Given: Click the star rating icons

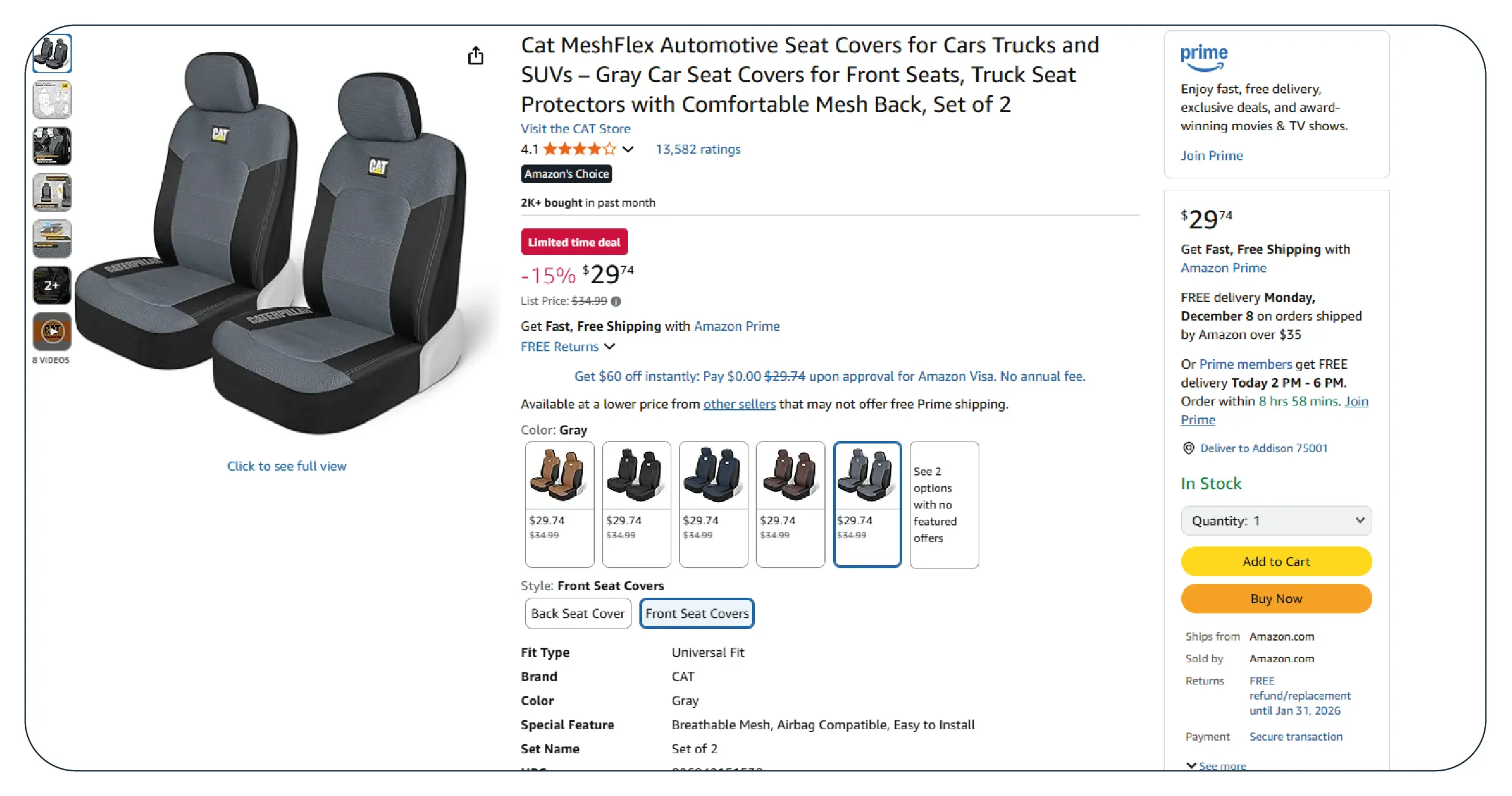Looking at the screenshot, I should click(x=579, y=149).
